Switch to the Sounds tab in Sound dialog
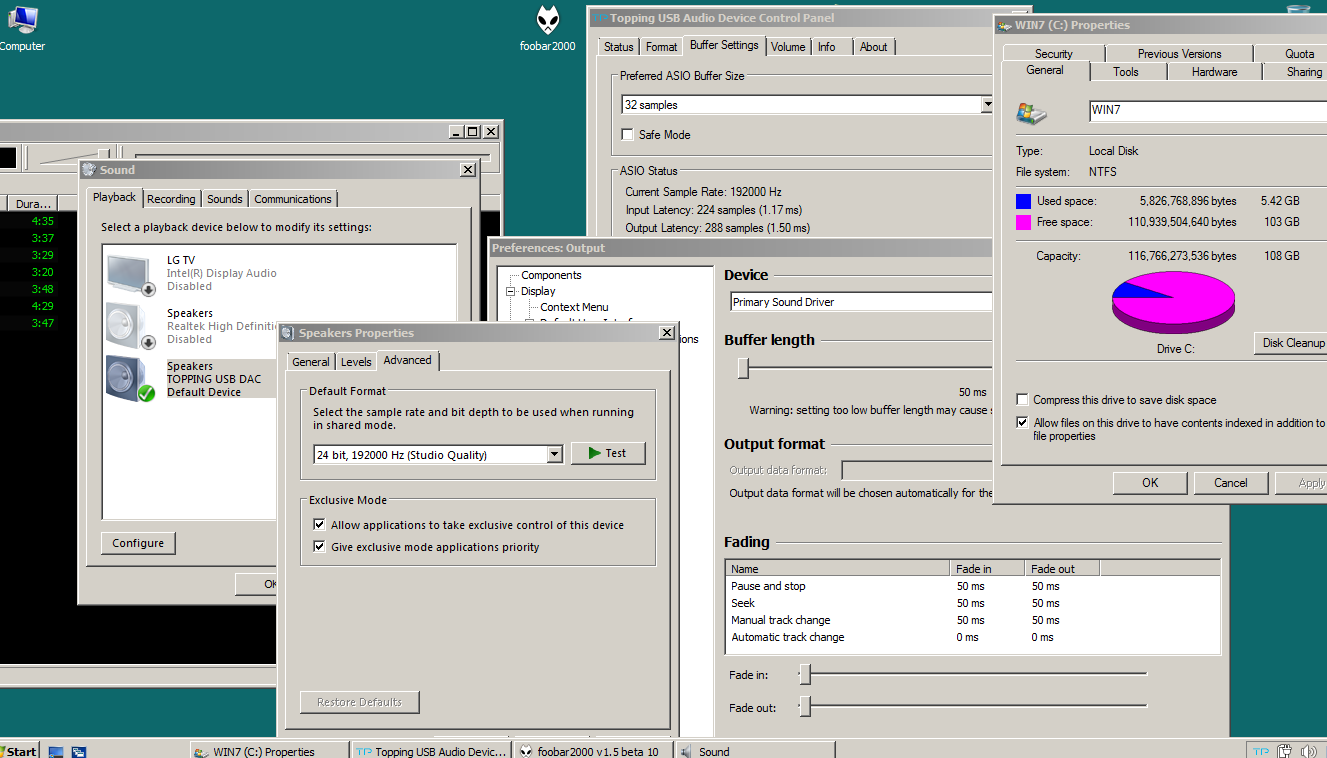Viewport: 1327px width, 758px height. [x=225, y=199]
